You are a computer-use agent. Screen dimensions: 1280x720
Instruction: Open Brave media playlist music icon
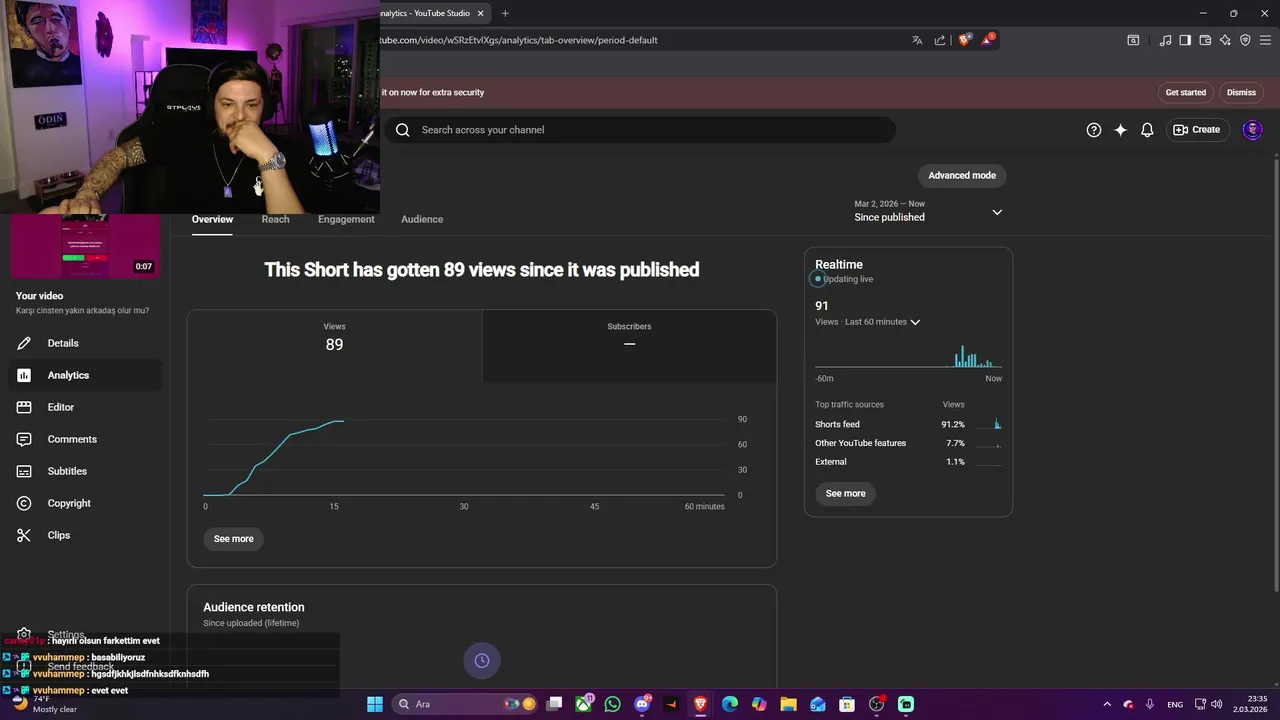click(x=1165, y=40)
